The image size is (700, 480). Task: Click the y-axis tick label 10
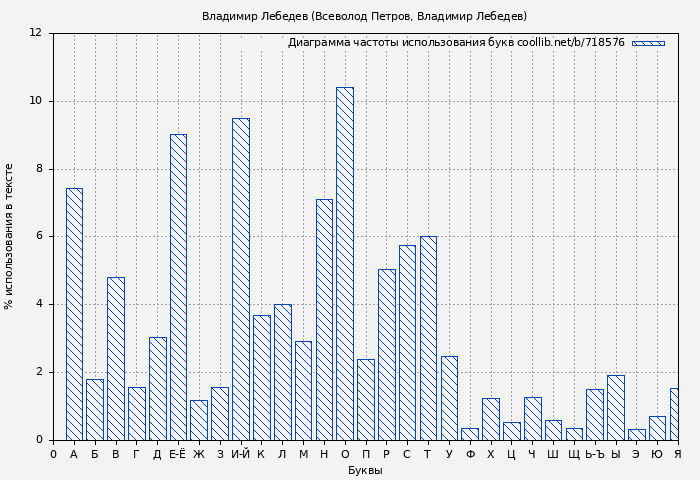coord(35,101)
